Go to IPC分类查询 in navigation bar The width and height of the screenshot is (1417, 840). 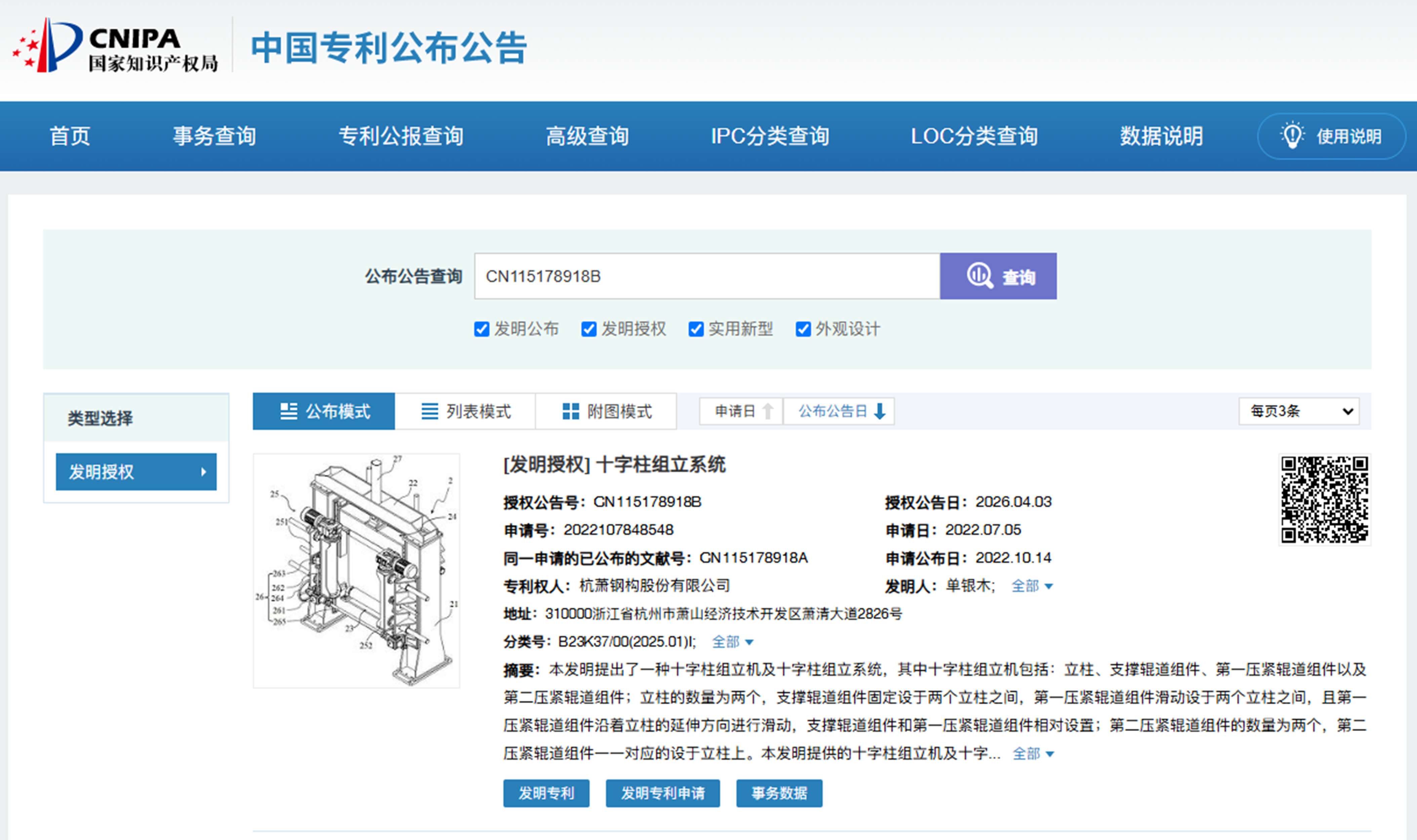pyautogui.click(x=770, y=136)
